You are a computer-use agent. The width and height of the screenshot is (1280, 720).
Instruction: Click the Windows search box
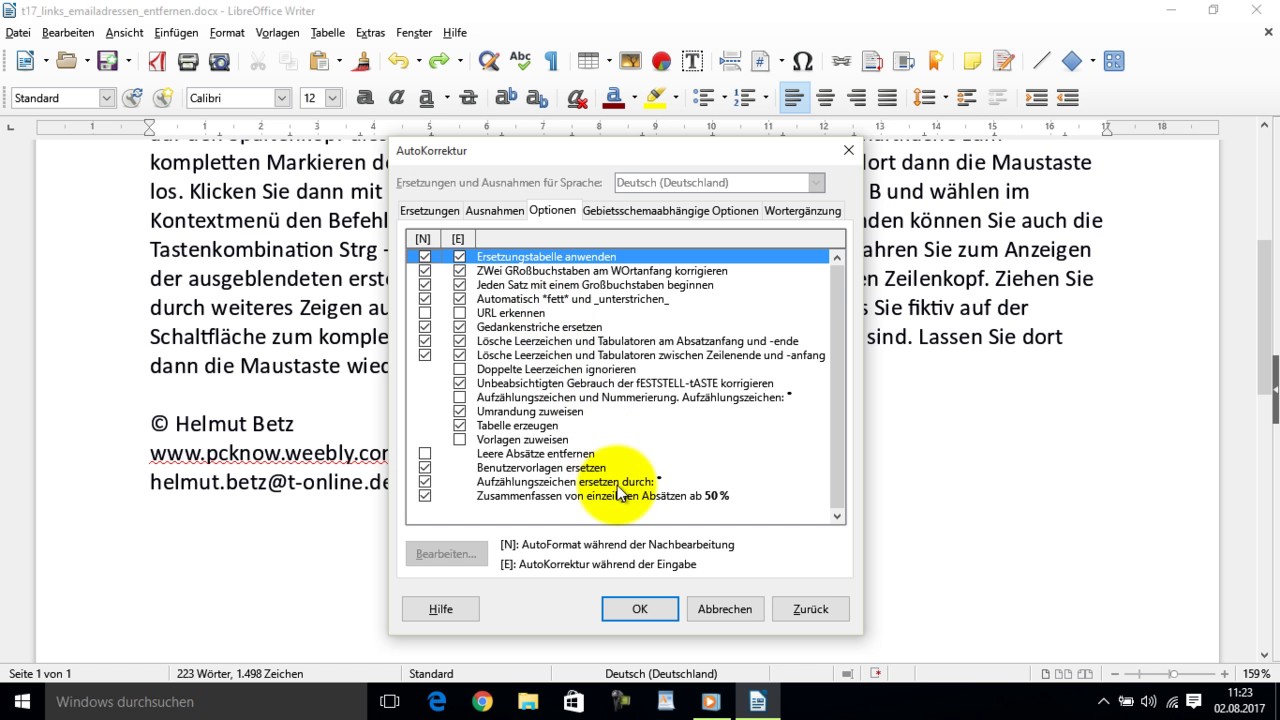(206, 702)
